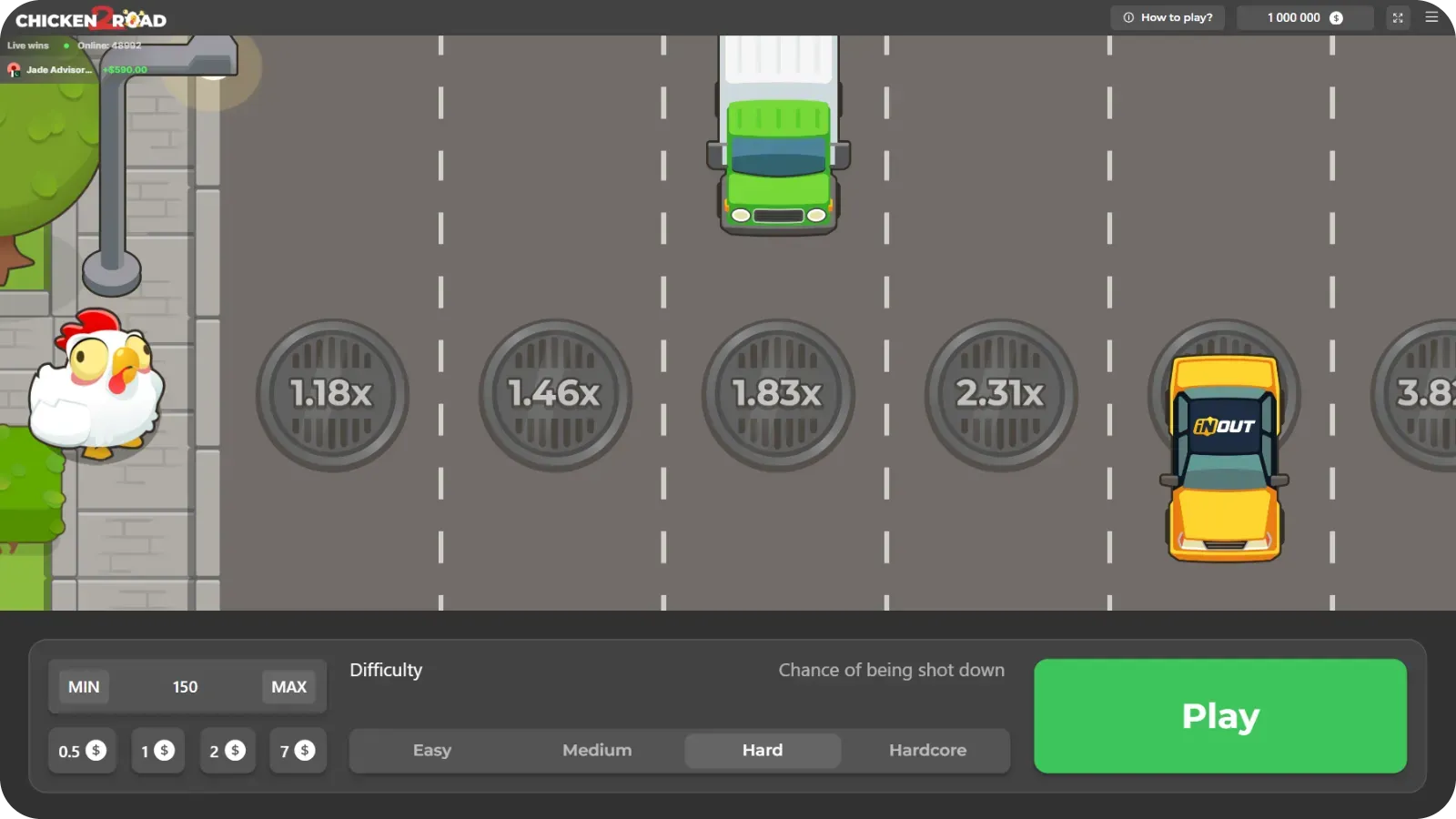This screenshot has width=1456, height=819.
Task: Choose the 7 dollar quick bet
Action: pyautogui.click(x=298, y=751)
